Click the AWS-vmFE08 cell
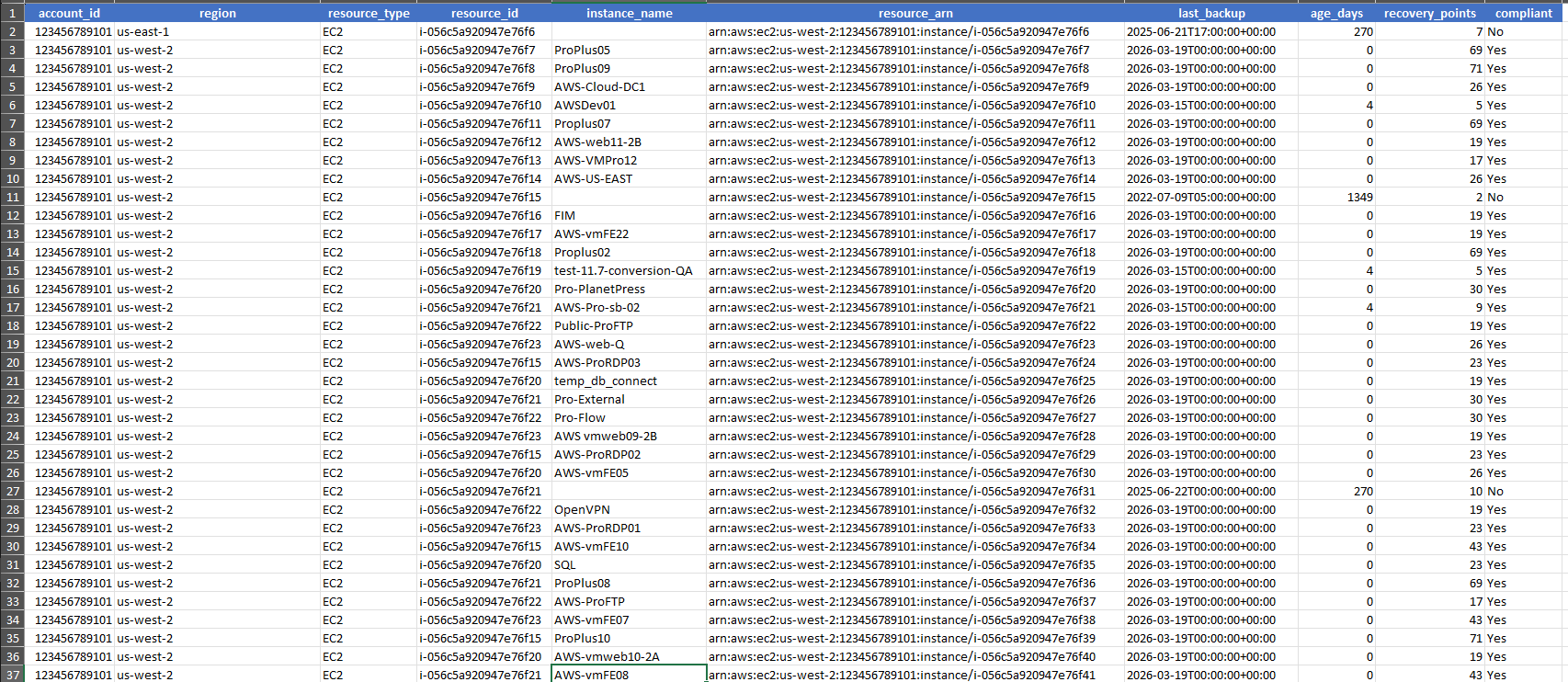Image resolution: width=1568 pixels, height=682 pixels. click(629, 675)
